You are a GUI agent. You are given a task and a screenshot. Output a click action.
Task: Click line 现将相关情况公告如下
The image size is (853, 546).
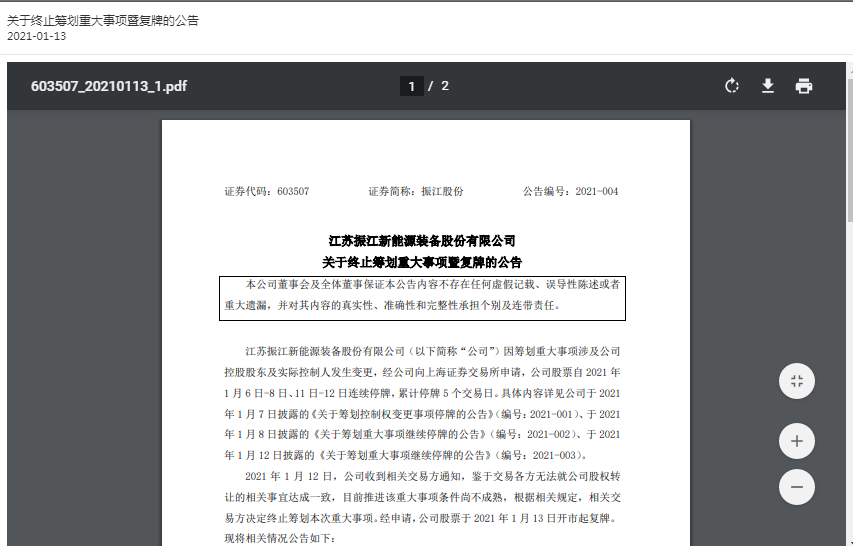(x=280, y=539)
